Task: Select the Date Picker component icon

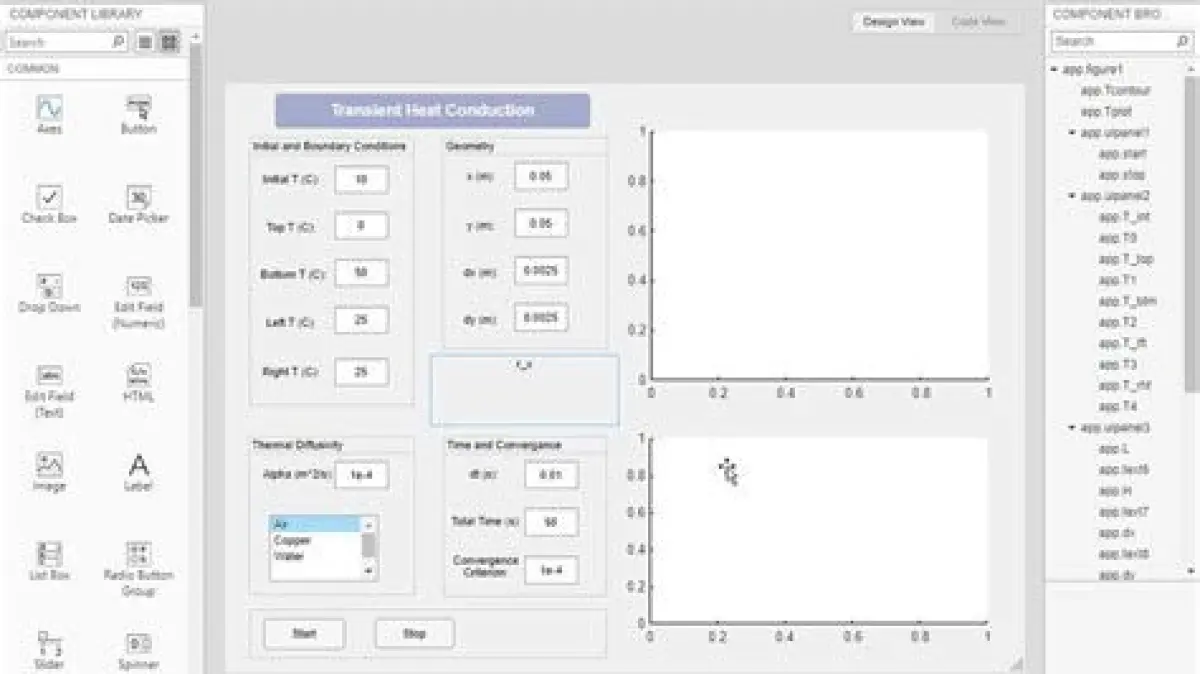Action: click(138, 197)
